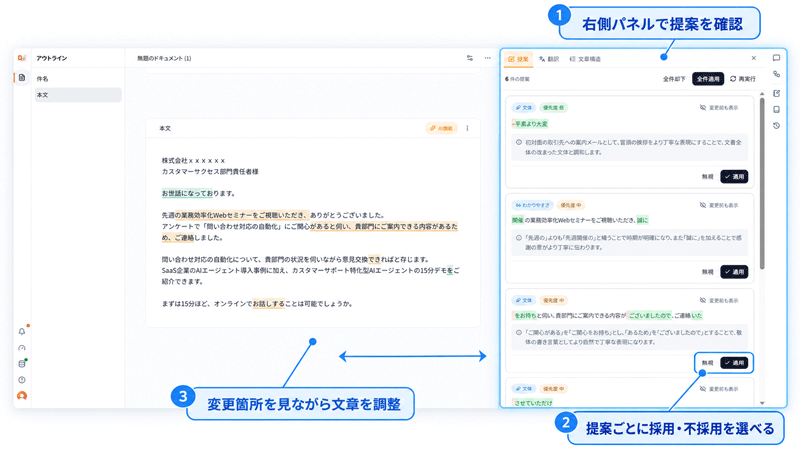Open the document icon in the left rail
This screenshot has width=800, height=450.
21,78
